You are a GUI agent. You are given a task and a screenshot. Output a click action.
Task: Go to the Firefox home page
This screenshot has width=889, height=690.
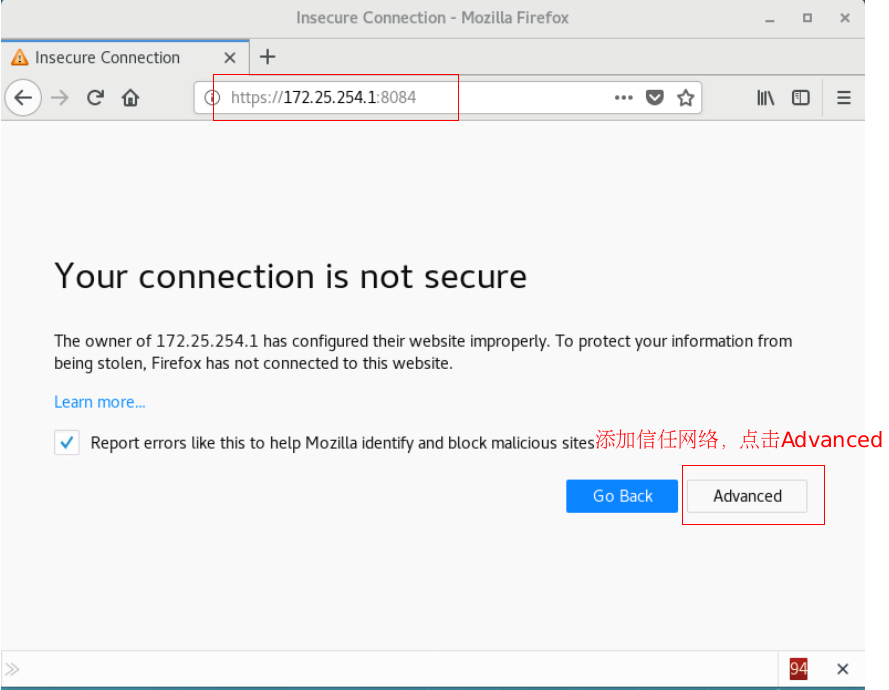click(x=130, y=98)
